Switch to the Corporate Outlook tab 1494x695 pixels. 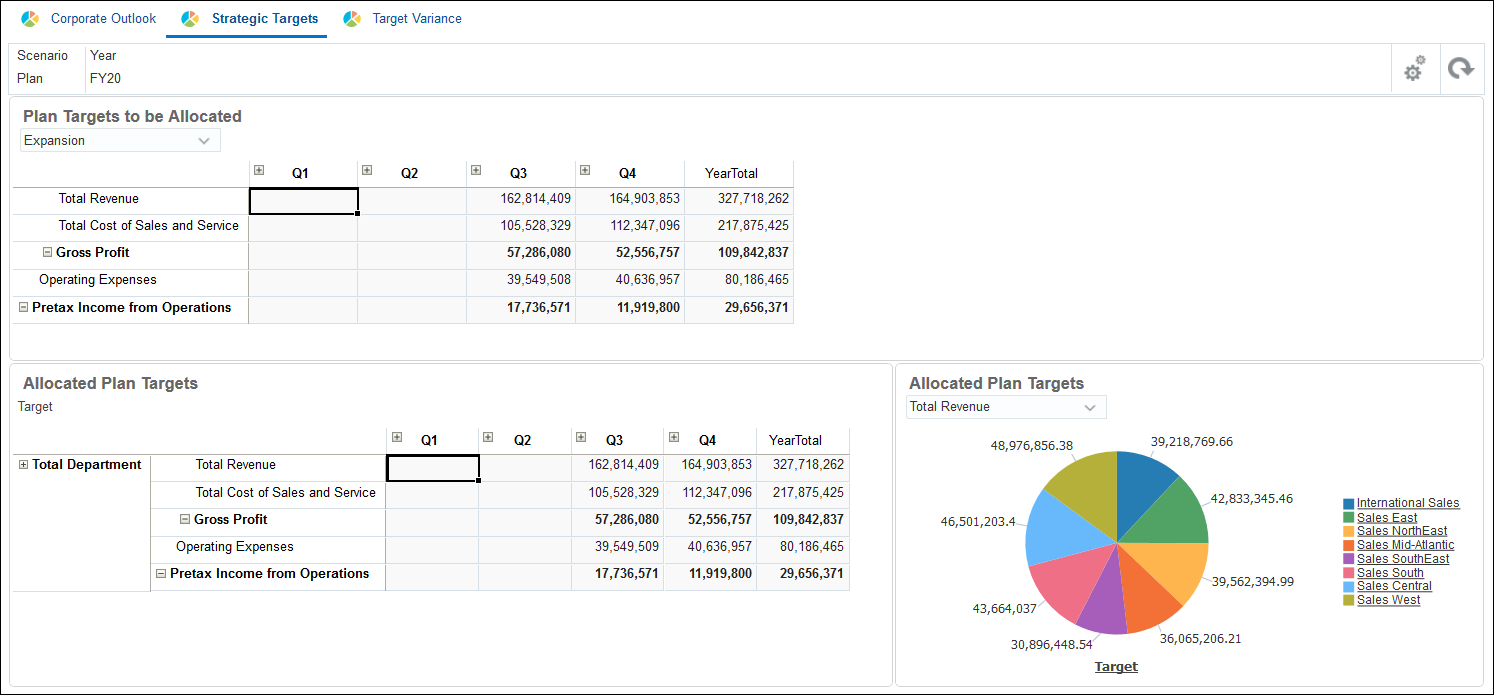tap(103, 18)
